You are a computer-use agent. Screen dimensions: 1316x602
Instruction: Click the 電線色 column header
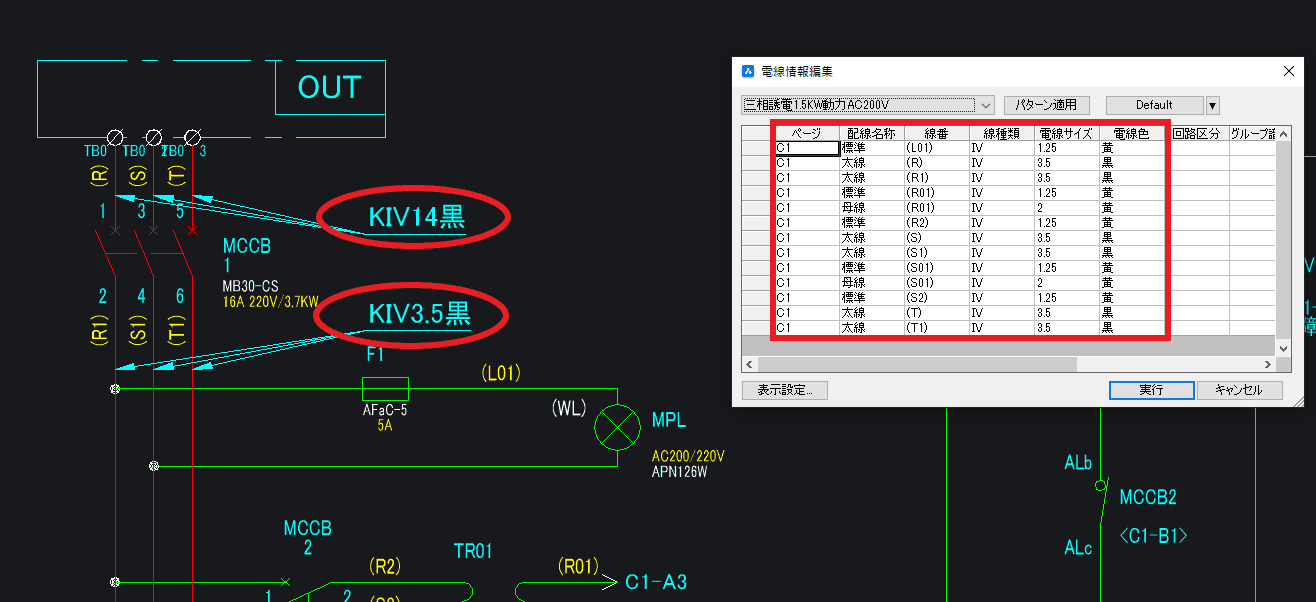pyautogui.click(x=1131, y=133)
